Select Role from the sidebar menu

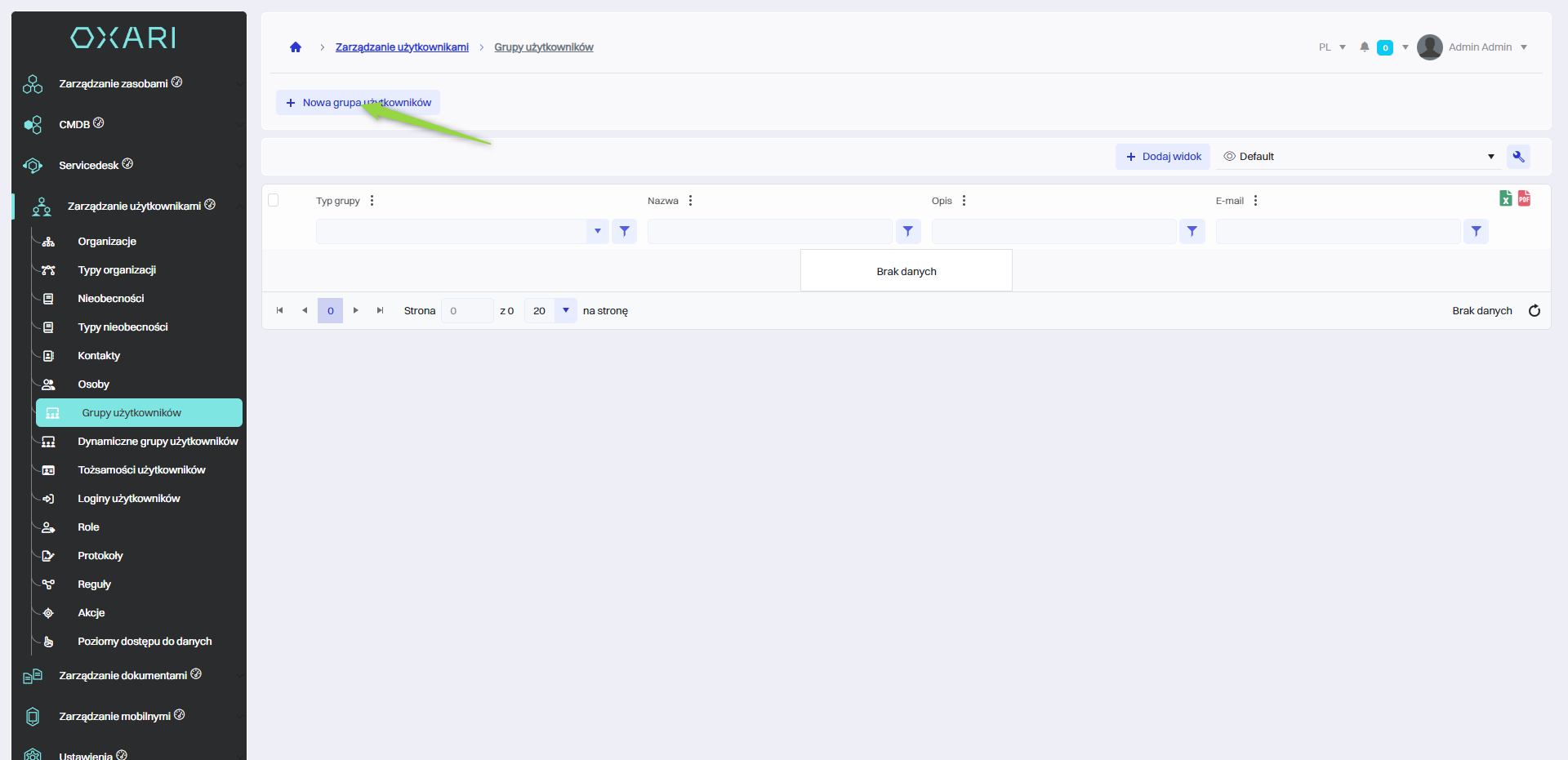click(88, 527)
